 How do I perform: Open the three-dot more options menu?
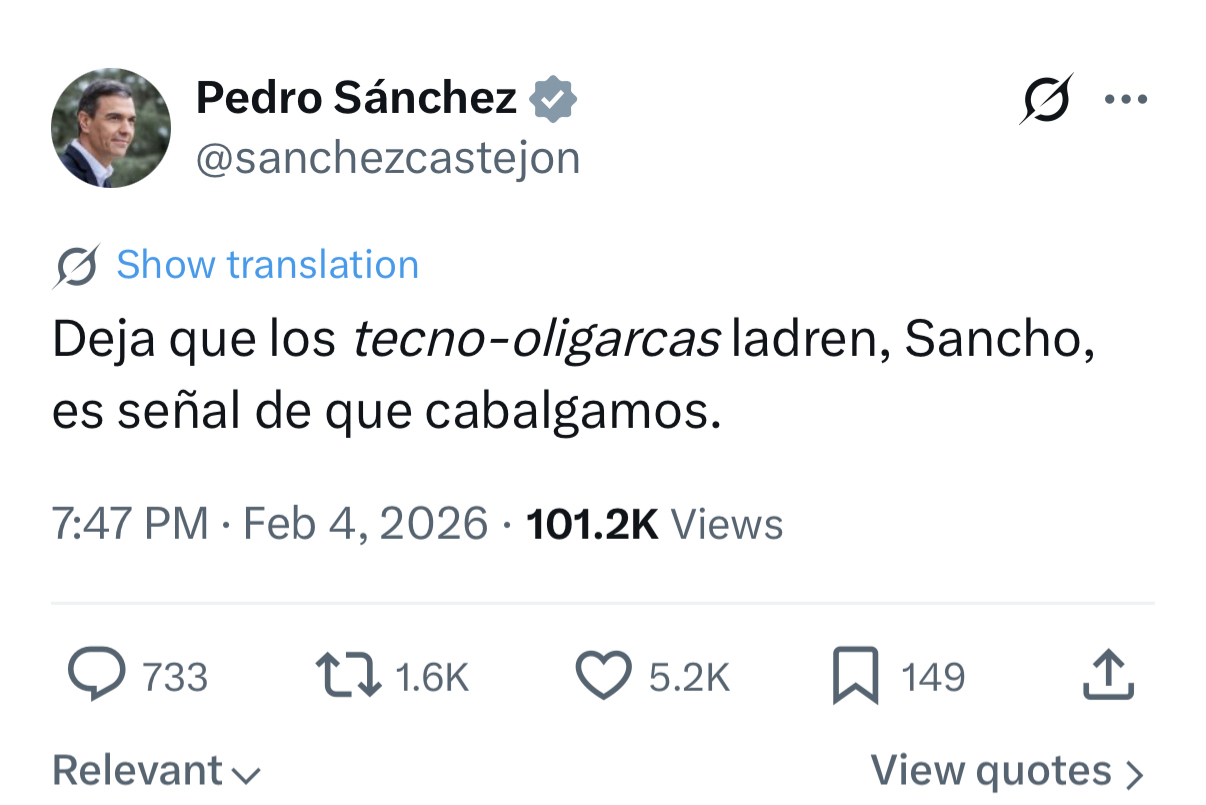tap(1126, 99)
